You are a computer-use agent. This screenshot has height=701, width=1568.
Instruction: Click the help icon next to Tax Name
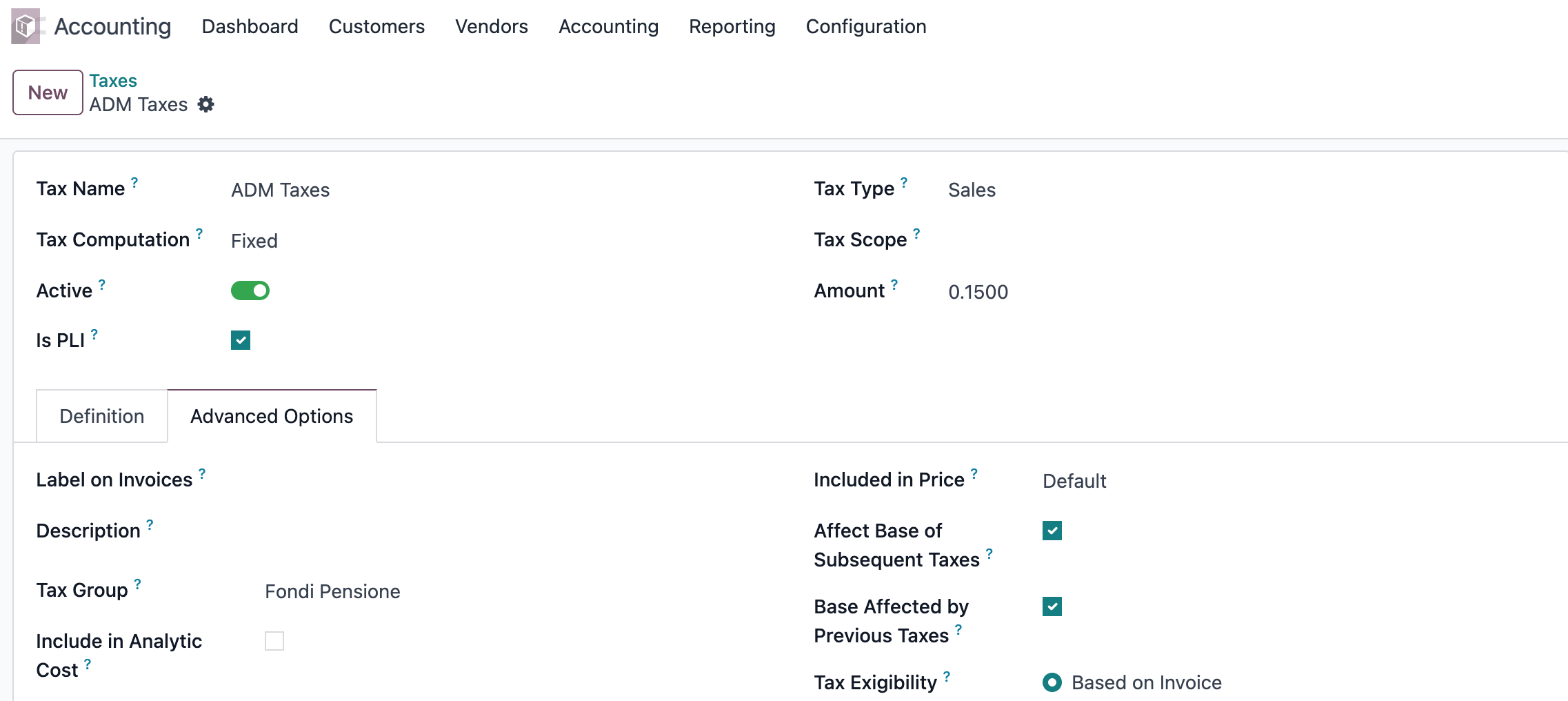pos(134,182)
